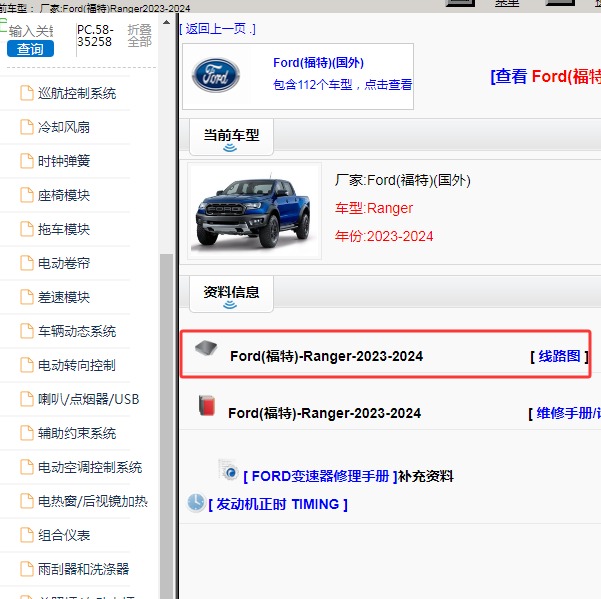Click clock icon beside 发动机正时
Viewport: 601px width, 599px height.
coord(196,502)
